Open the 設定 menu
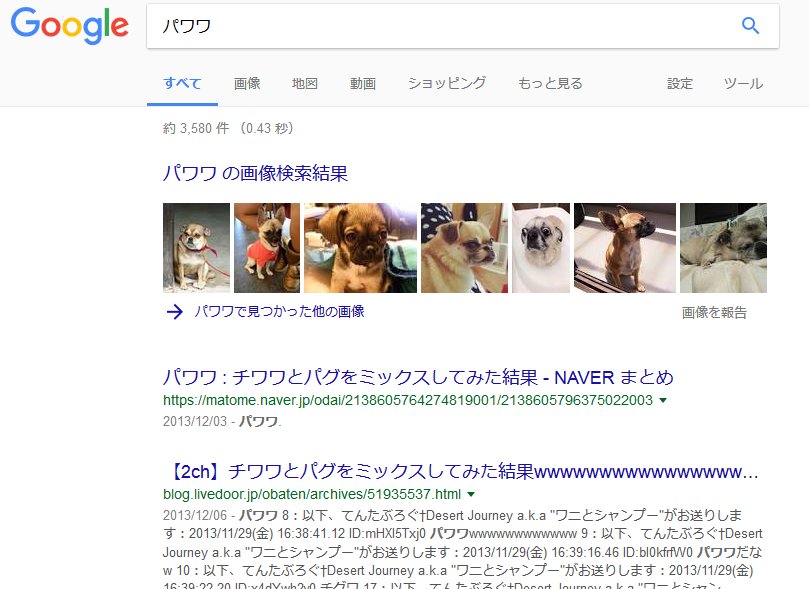The width and height of the screenshot is (809, 589). (679, 83)
